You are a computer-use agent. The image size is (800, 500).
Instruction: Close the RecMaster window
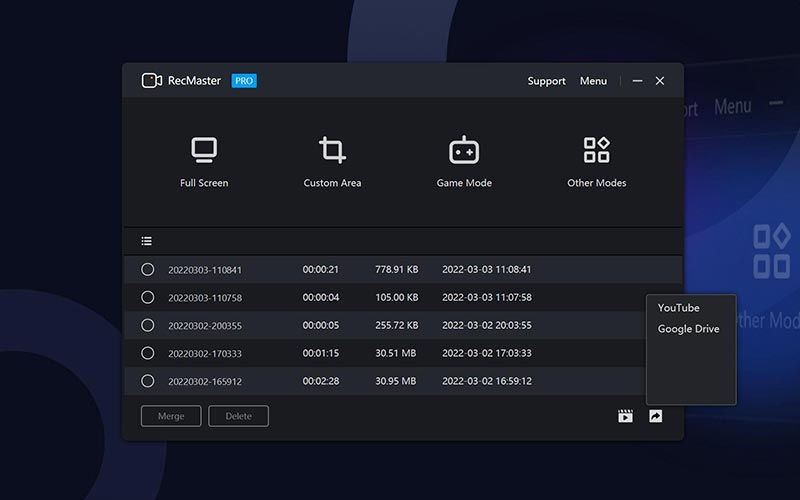coord(660,81)
